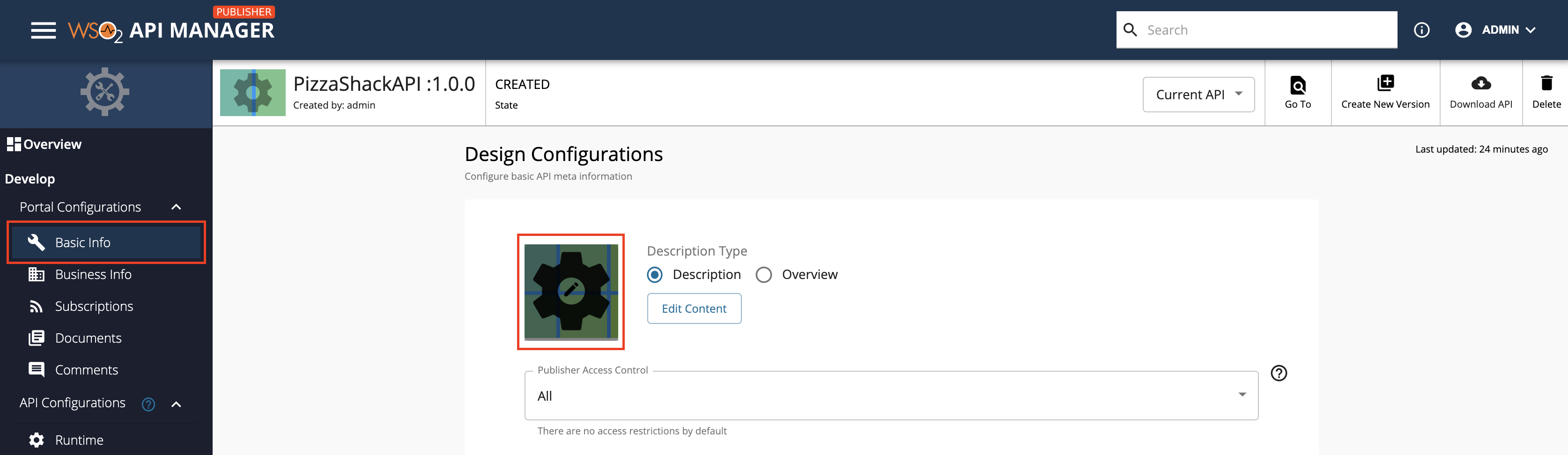Screen dimensions: 1568x455
Task: Click help icon beside Publisher Access Control
Action: click(1279, 373)
